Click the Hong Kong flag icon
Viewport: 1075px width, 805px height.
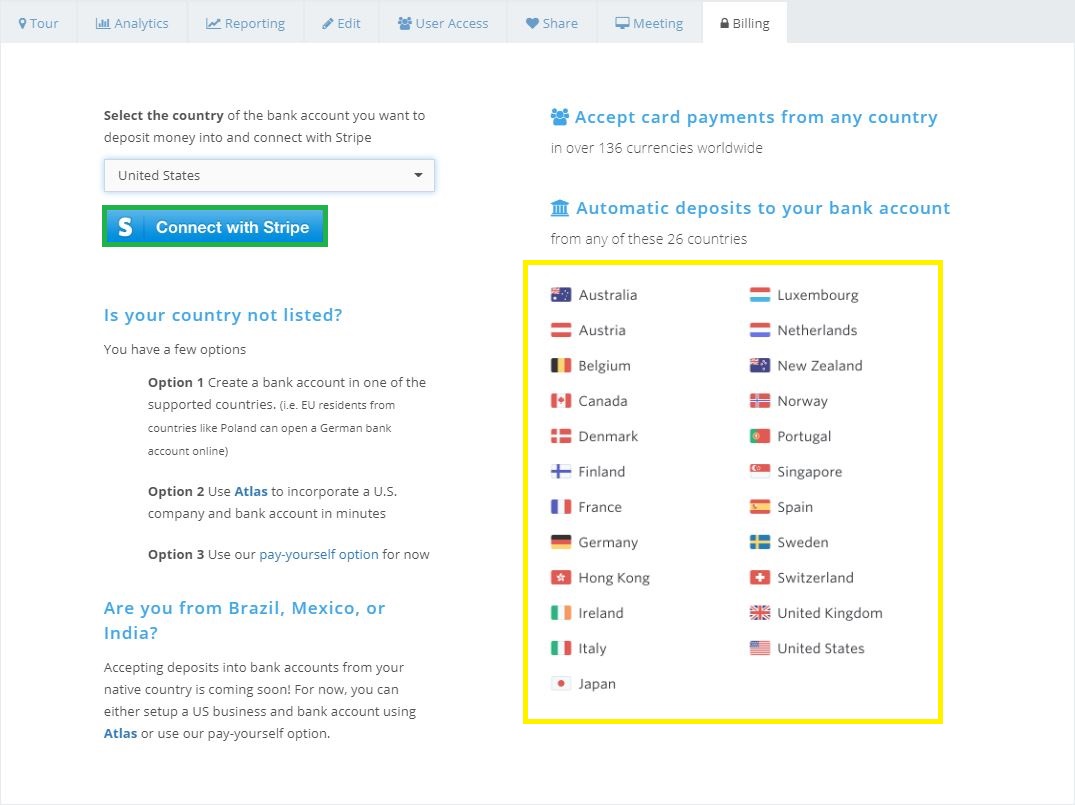click(x=561, y=577)
